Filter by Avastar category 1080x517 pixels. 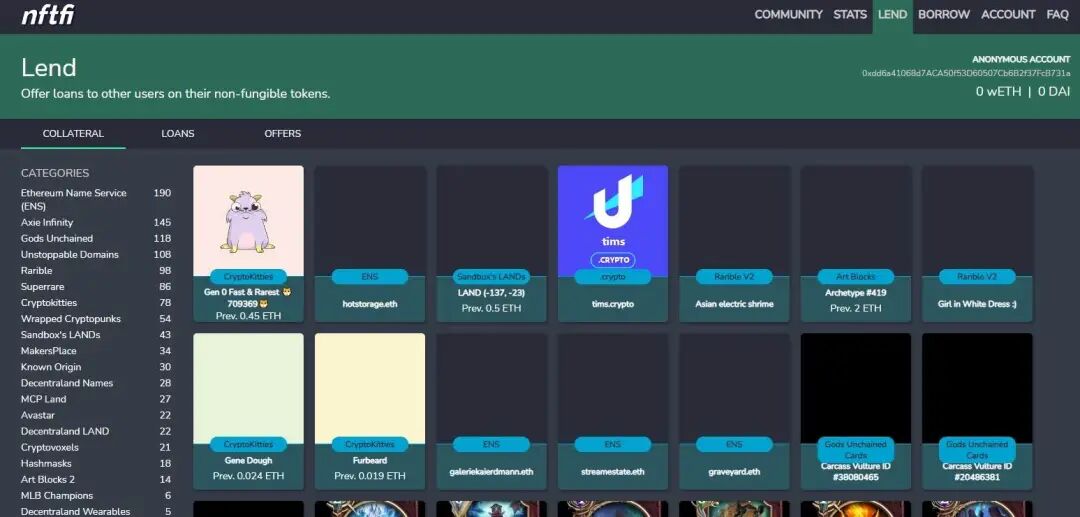coord(96,415)
